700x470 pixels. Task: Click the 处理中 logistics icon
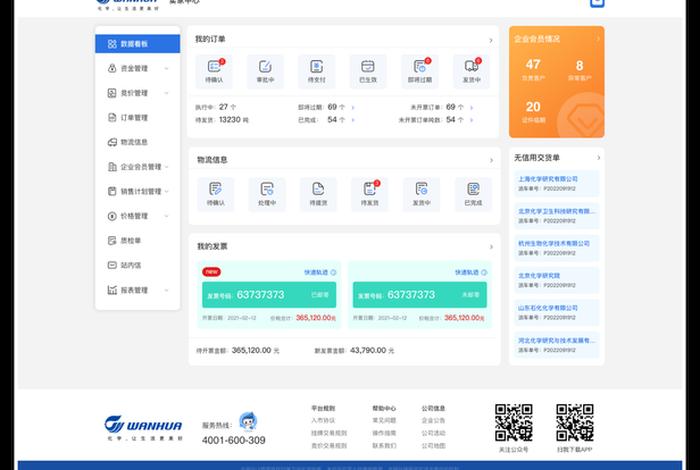[266, 190]
